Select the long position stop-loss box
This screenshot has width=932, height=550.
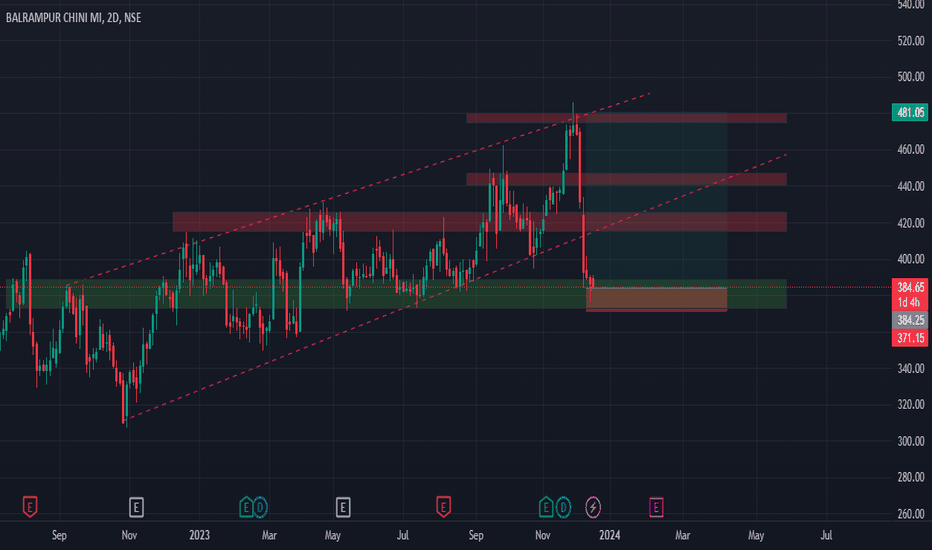(x=656, y=299)
